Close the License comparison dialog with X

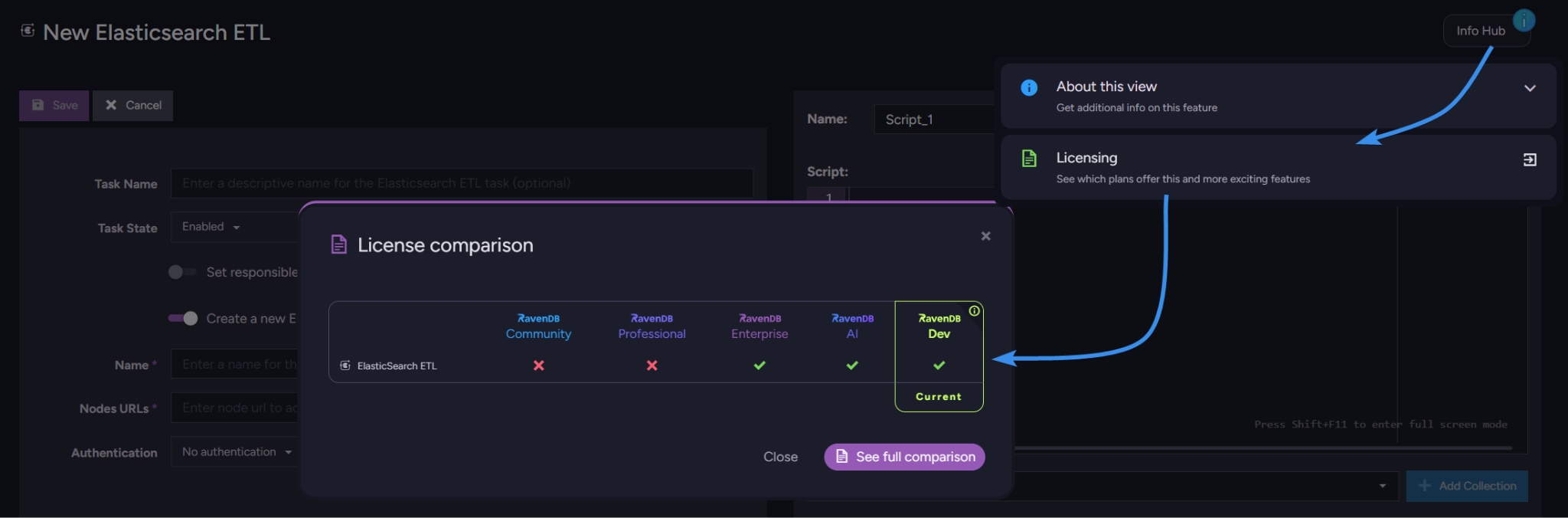(x=986, y=236)
